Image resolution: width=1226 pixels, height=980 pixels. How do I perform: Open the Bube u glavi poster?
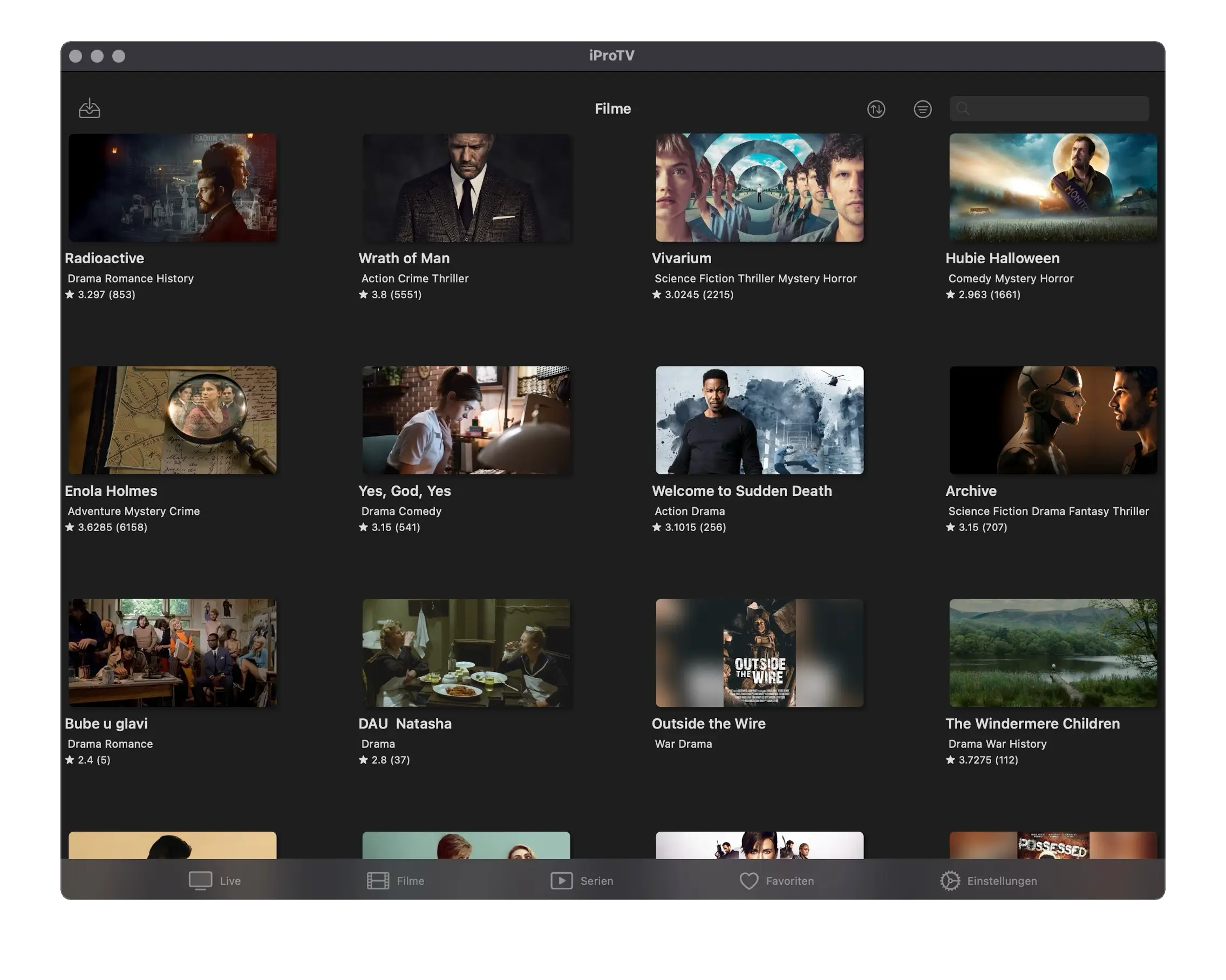pyautogui.click(x=172, y=652)
